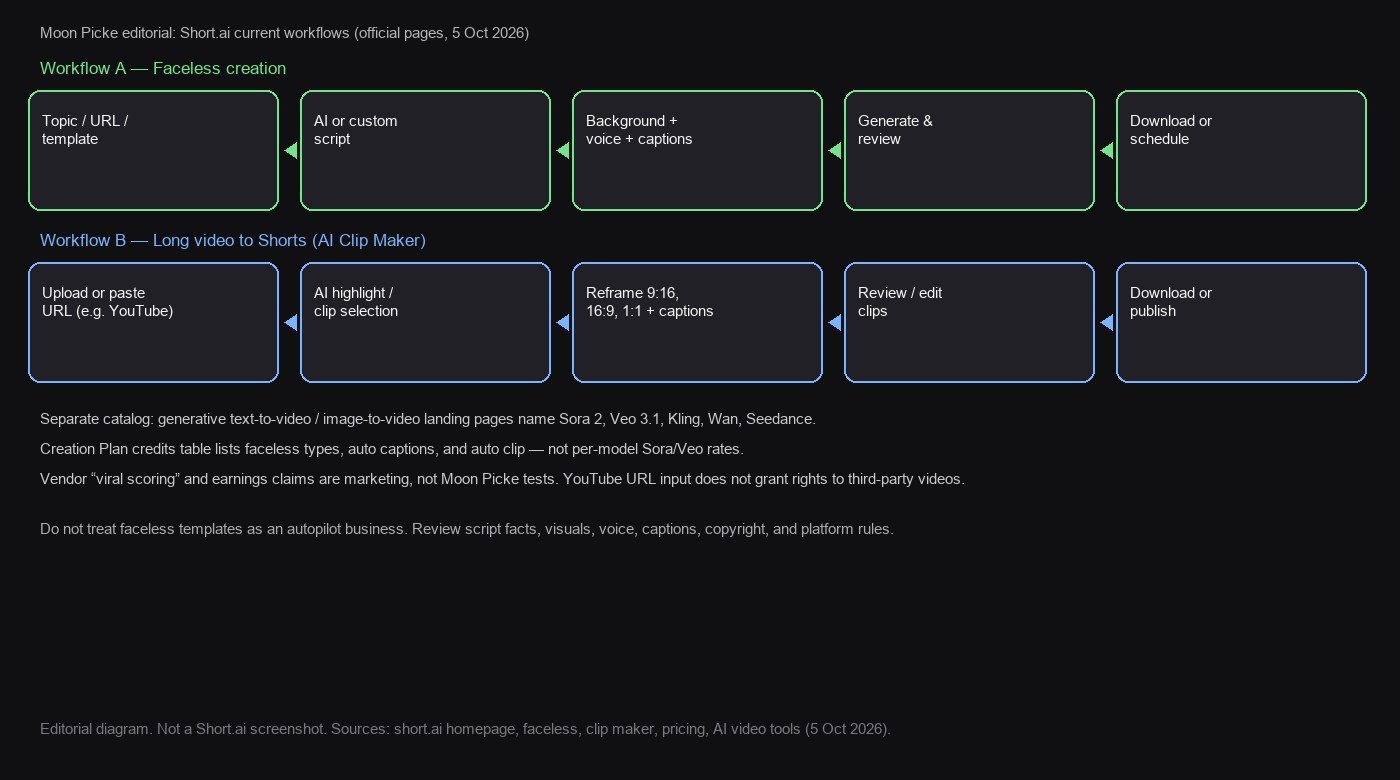The image size is (1400, 780).
Task: Select the "Workflow B — Long video to Shorts" heading
Action: 233,241
